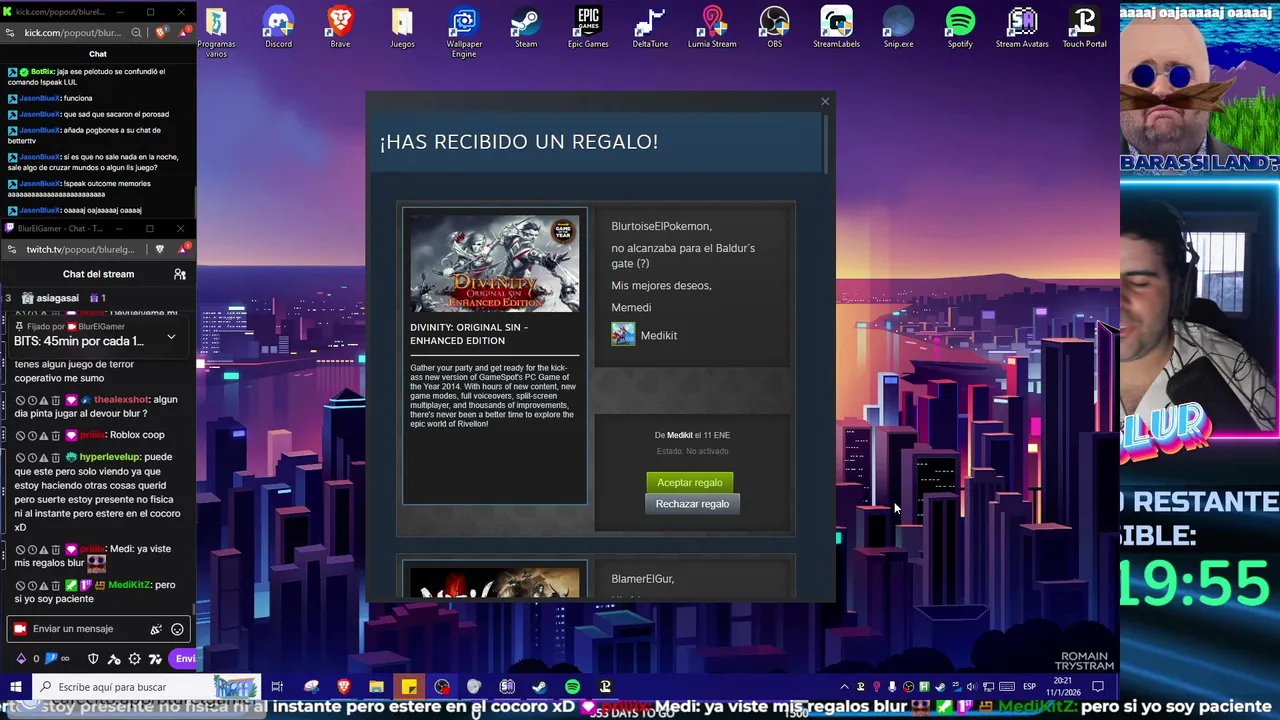Open the Twitch chat settings gear
The image size is (1280, 720).
(x=134, y=659)
